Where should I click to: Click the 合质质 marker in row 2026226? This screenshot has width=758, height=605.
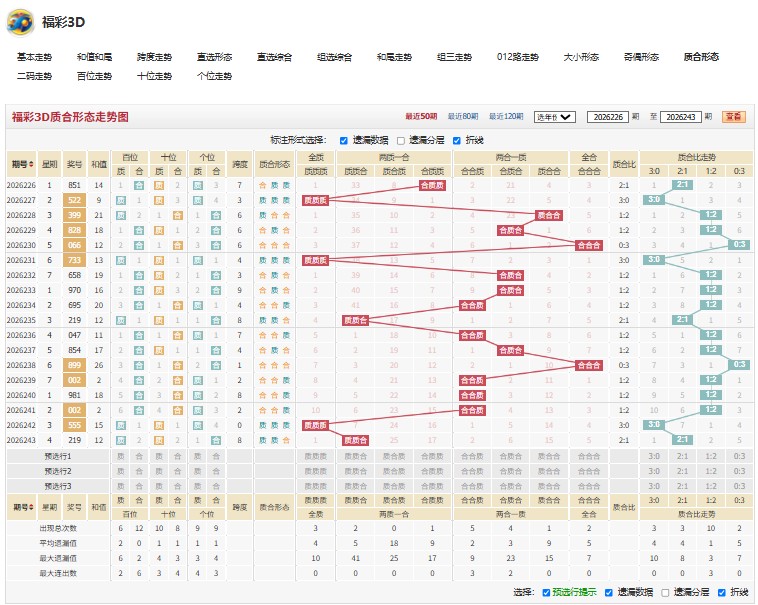[x=432, y=185]
